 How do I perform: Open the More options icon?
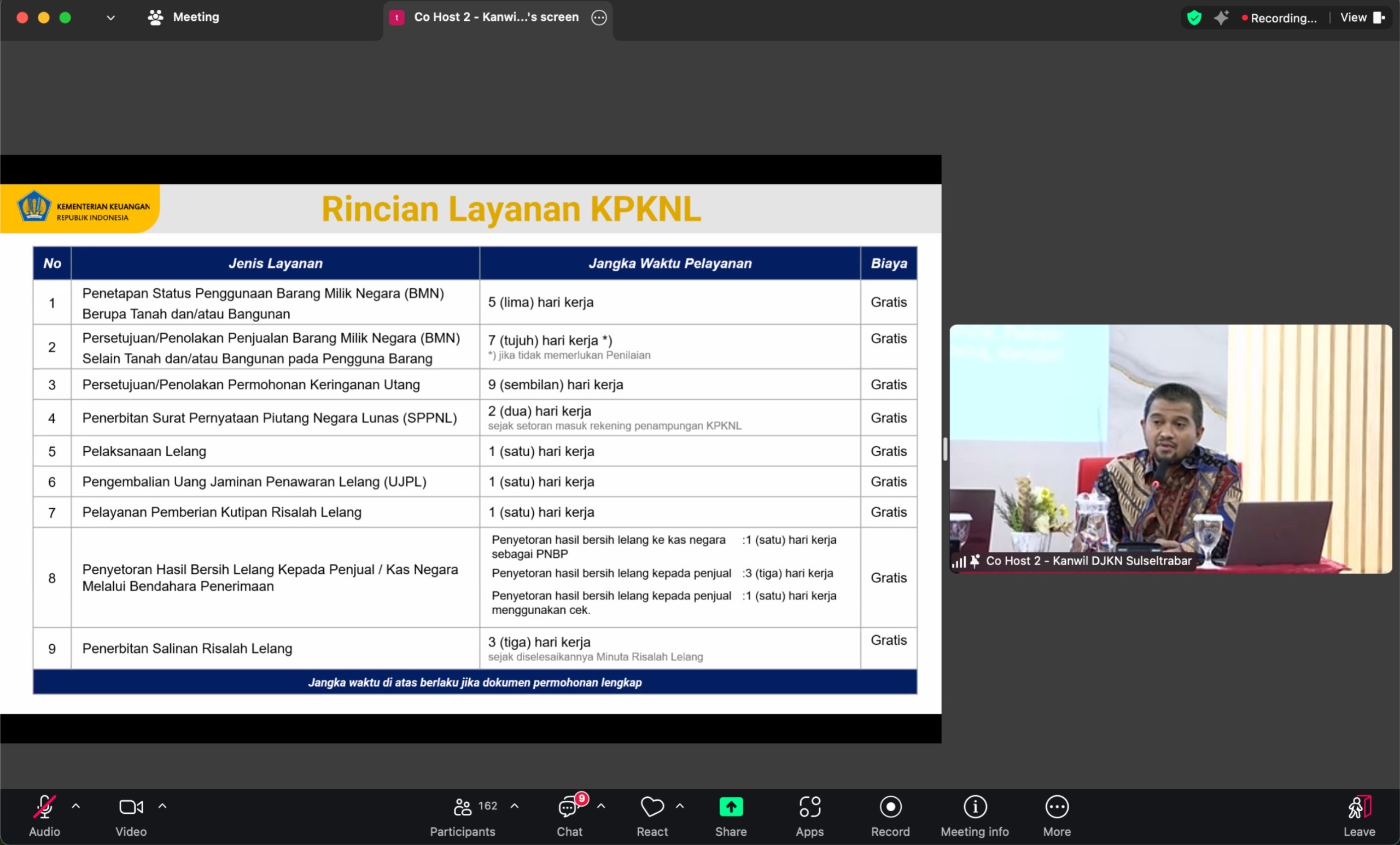pyautogui.click(x=1057, y=807)
